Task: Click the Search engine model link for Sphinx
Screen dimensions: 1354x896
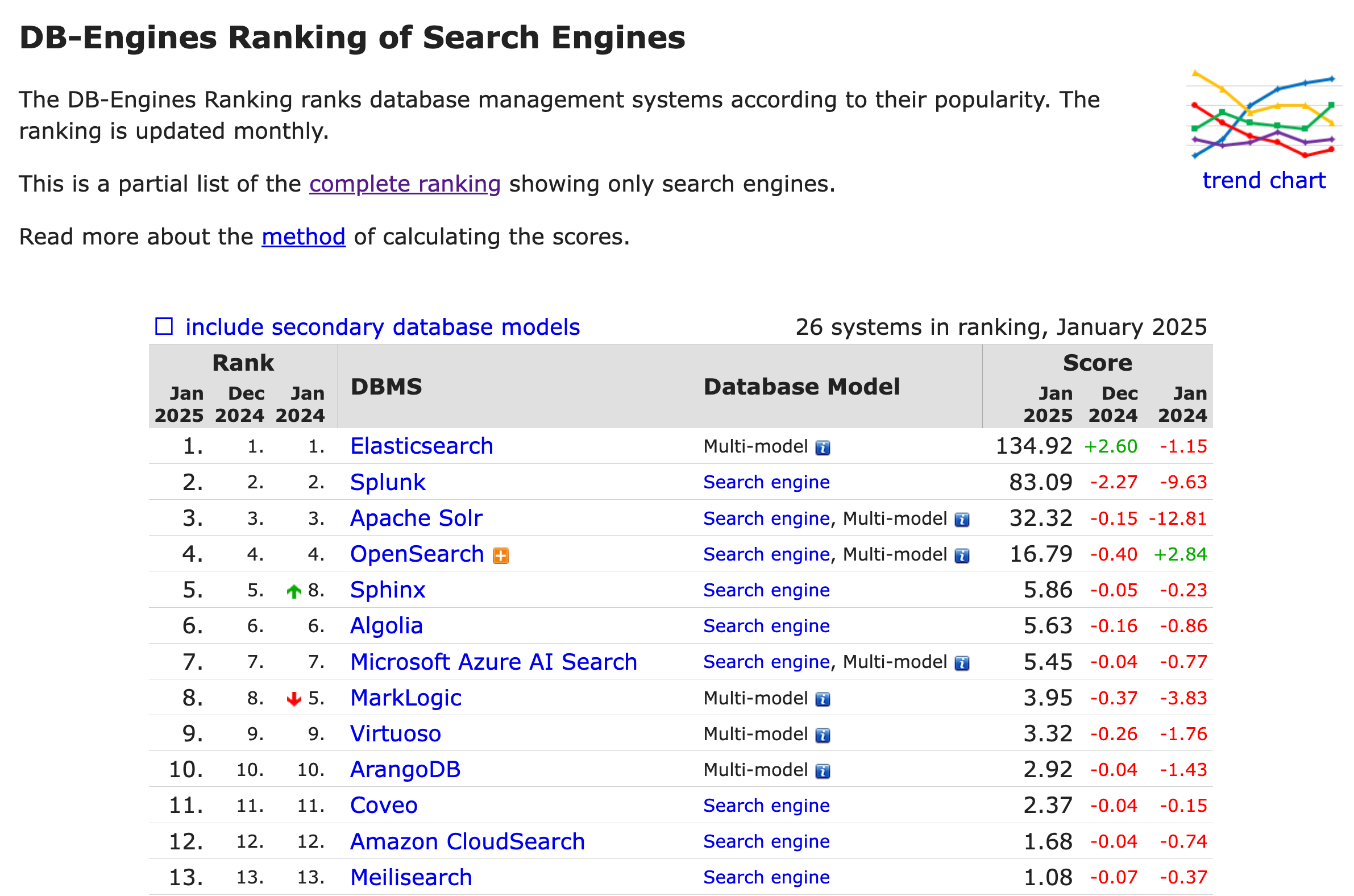Action: [x=766, y=590]
